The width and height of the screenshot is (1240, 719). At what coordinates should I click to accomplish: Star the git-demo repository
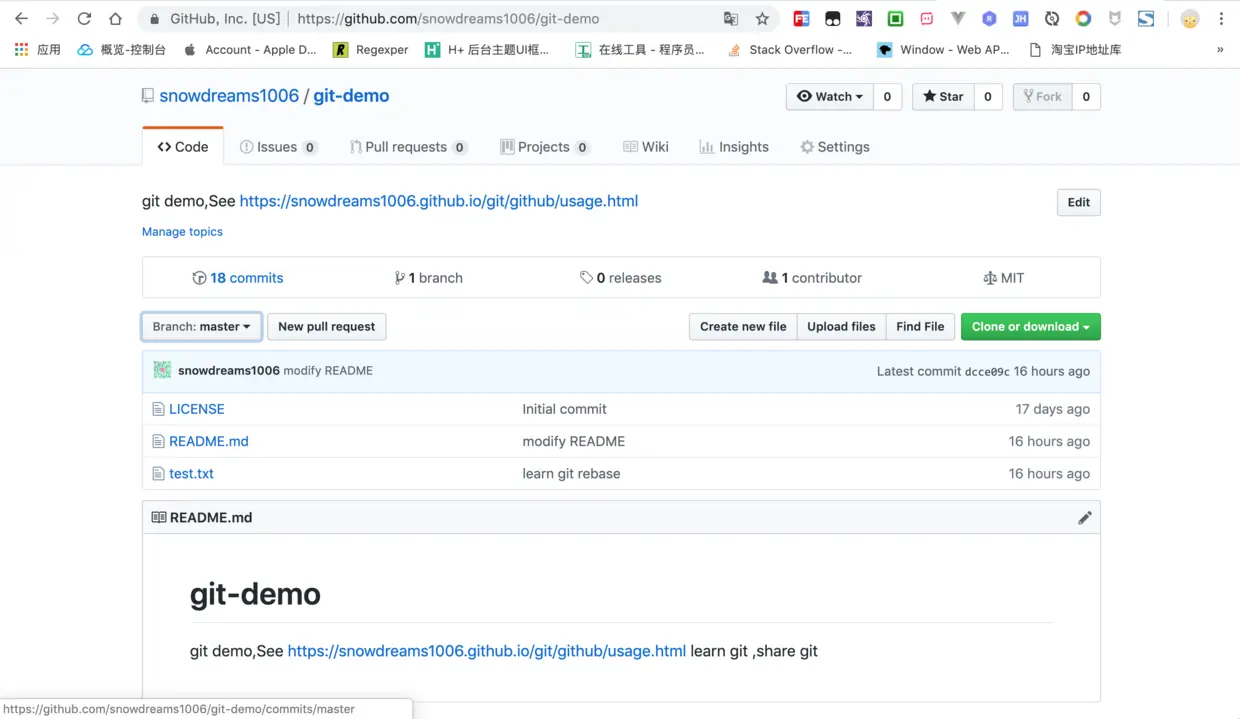coord(941,96)
